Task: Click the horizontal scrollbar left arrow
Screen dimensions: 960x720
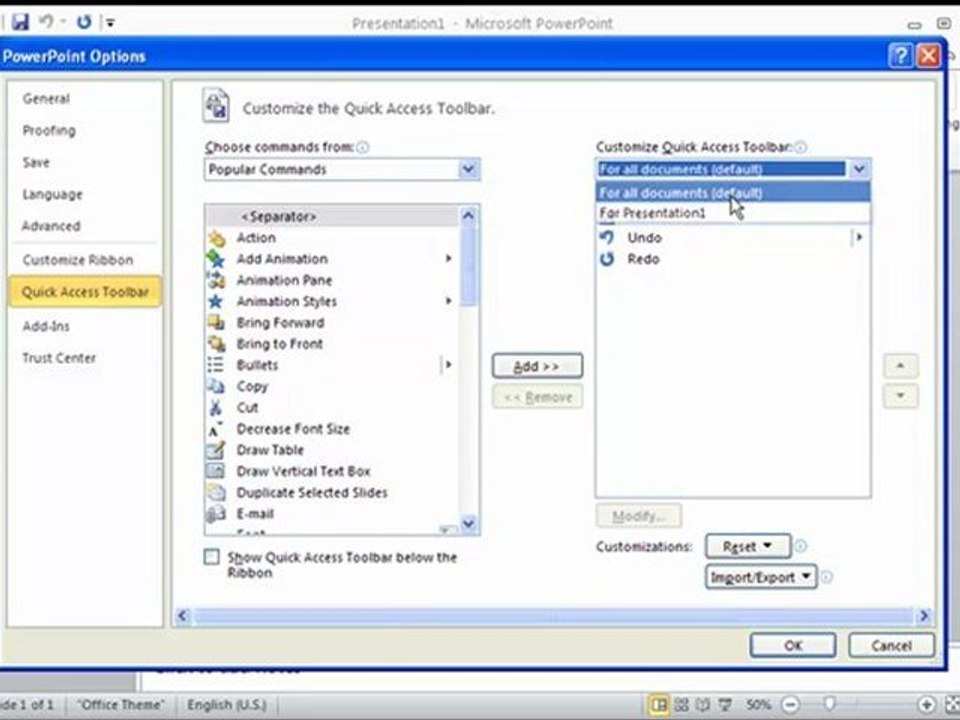Action: [x=182, y=616]
